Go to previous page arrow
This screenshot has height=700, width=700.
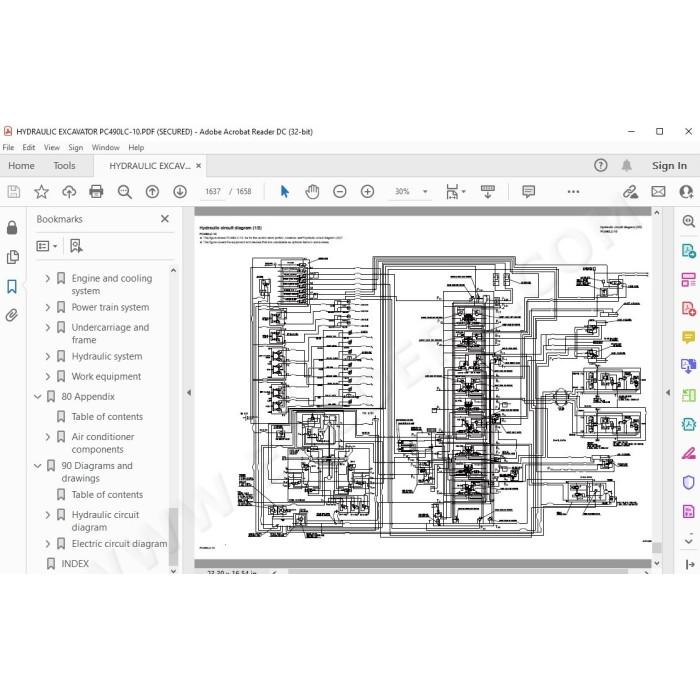[152, 192]
